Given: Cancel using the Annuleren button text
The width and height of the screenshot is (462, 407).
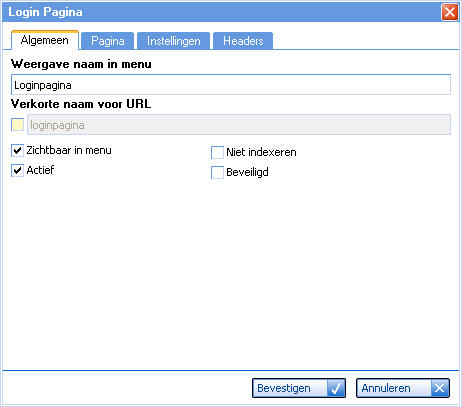Looking at the screenshot, I should (386, 388).
